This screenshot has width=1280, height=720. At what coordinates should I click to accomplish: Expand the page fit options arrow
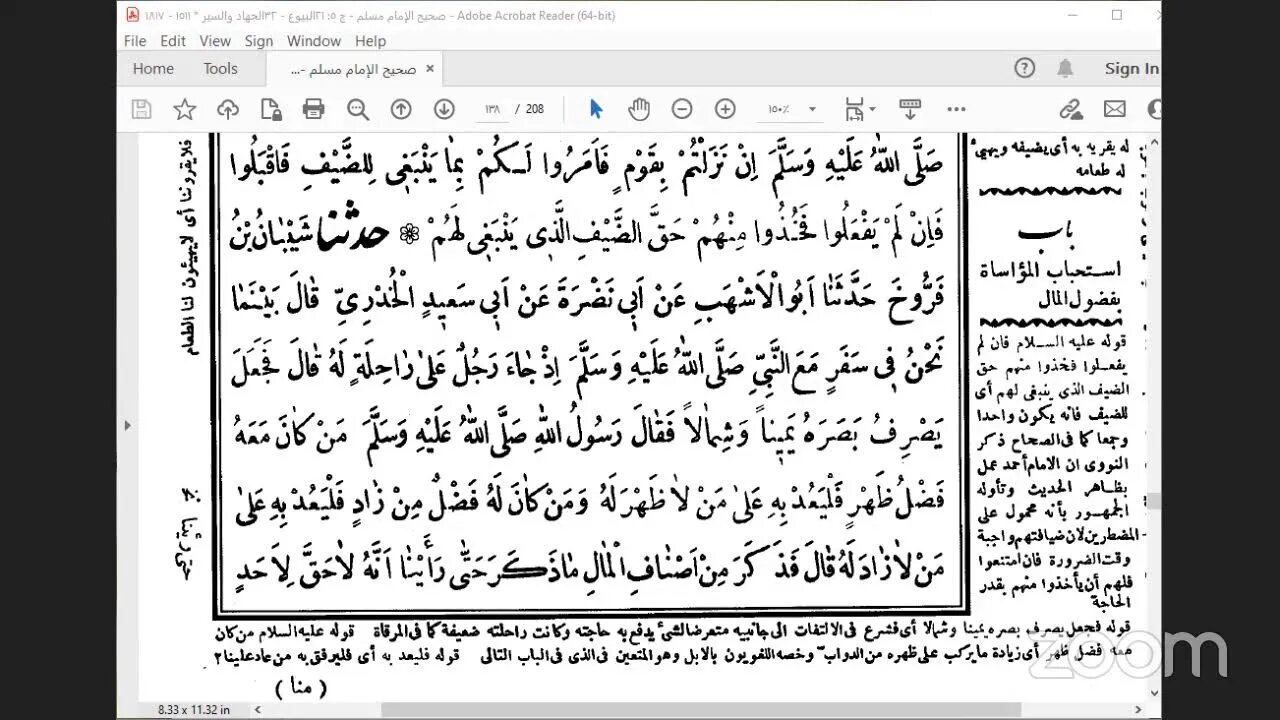872,109
